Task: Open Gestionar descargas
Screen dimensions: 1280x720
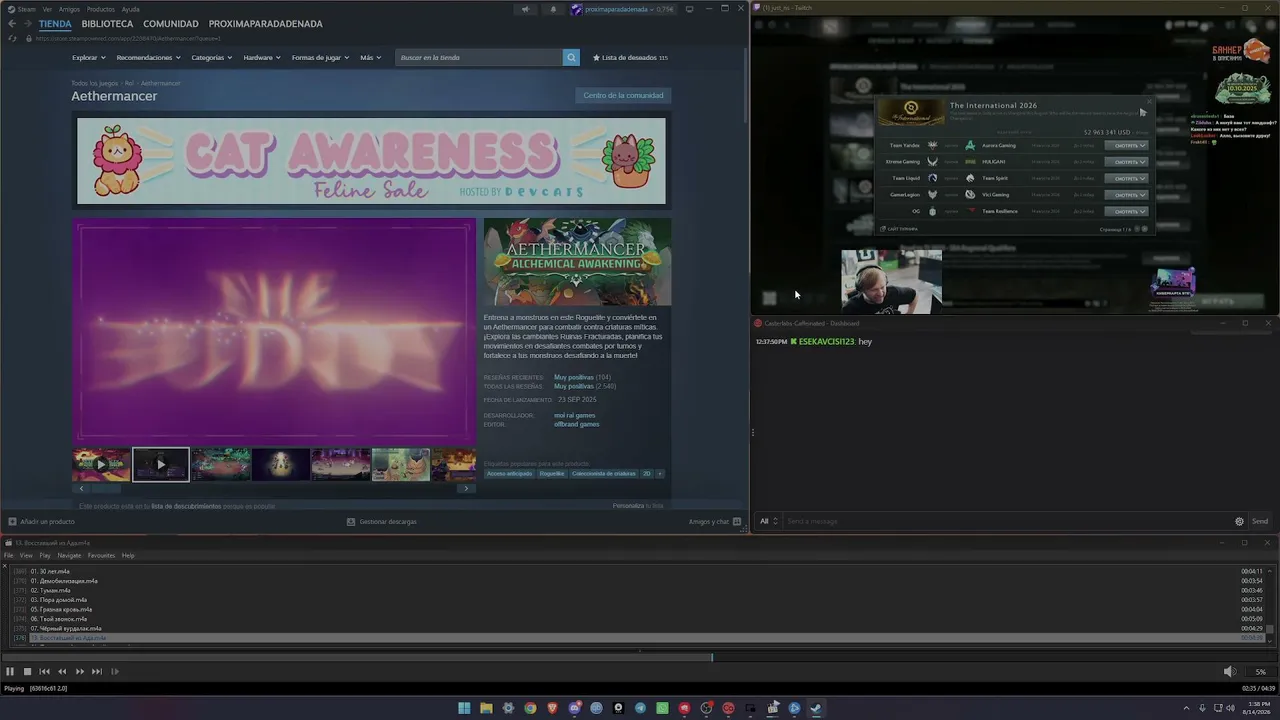Action: pos(382,521)
